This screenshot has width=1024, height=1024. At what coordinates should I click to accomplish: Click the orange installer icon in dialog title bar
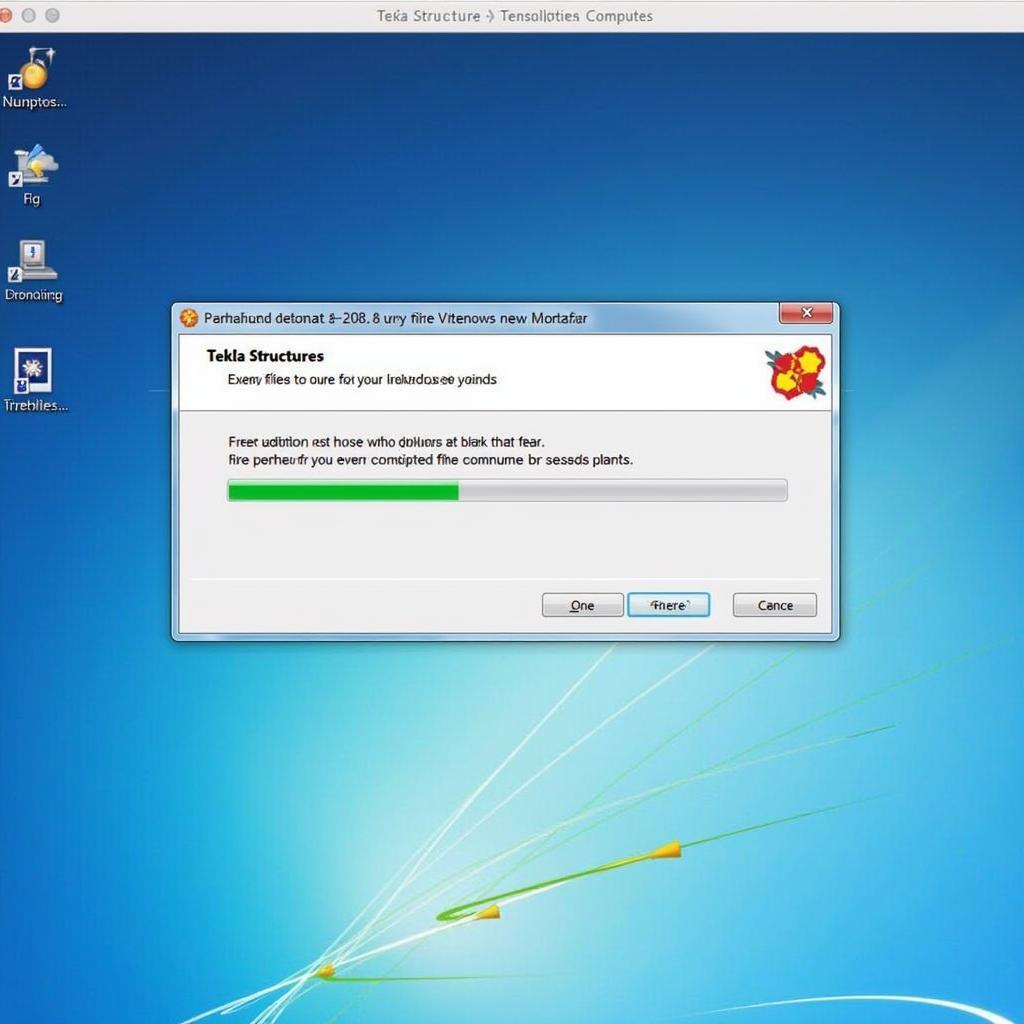click(x=189, y=318)
